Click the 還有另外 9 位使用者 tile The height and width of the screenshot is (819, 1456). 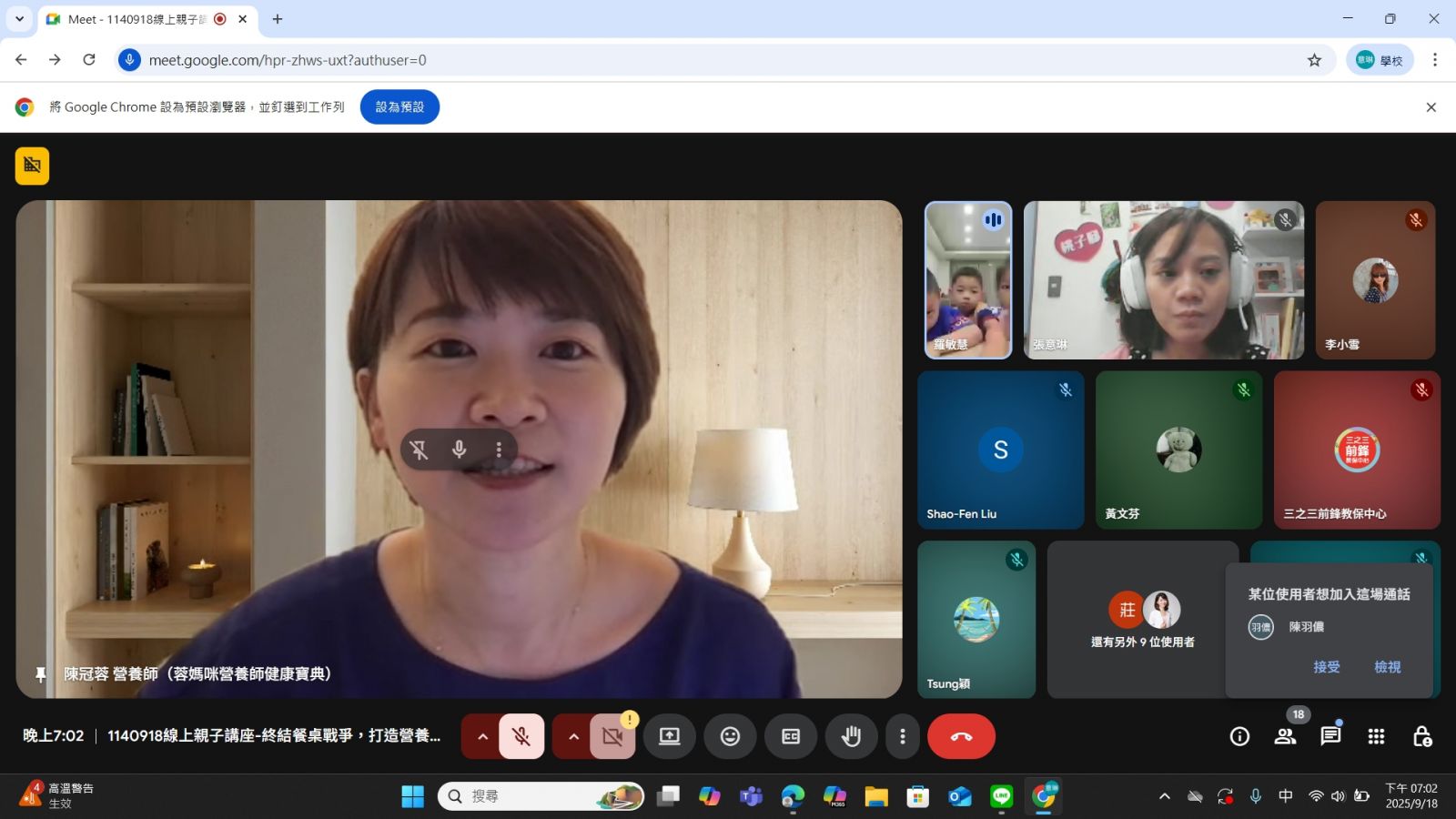point(1142,620)
